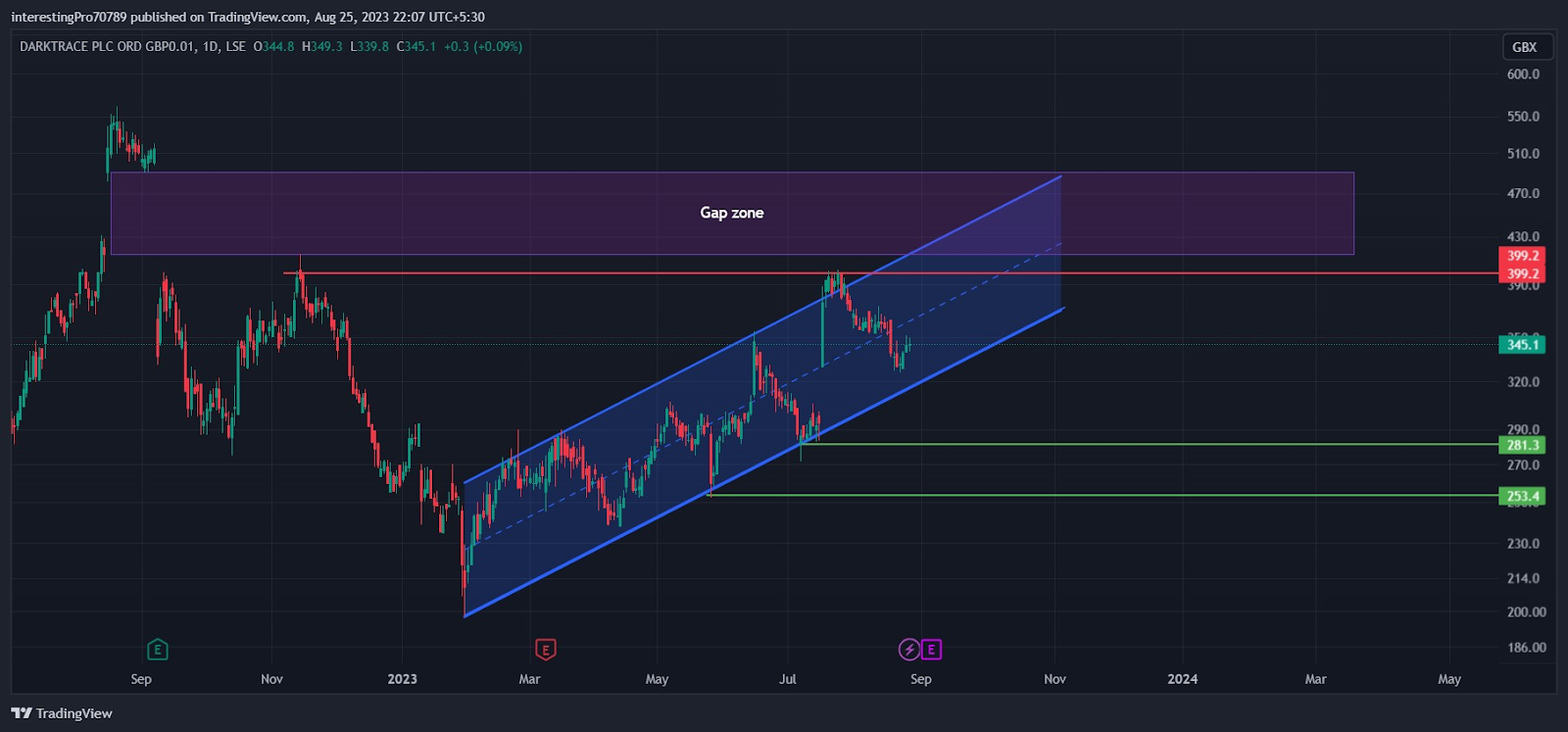This screenshot has width=1568, height=732.
Task: Click the close value C345.1 in header
Action: [416, 46]
